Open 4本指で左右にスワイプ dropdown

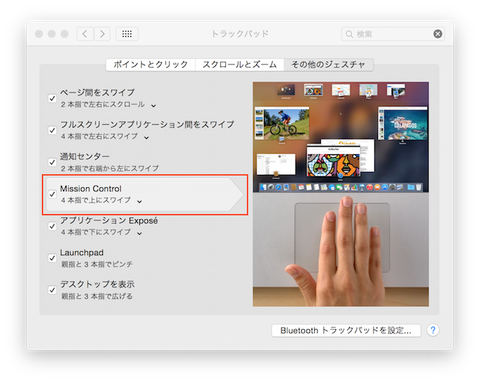click(105, 136)
